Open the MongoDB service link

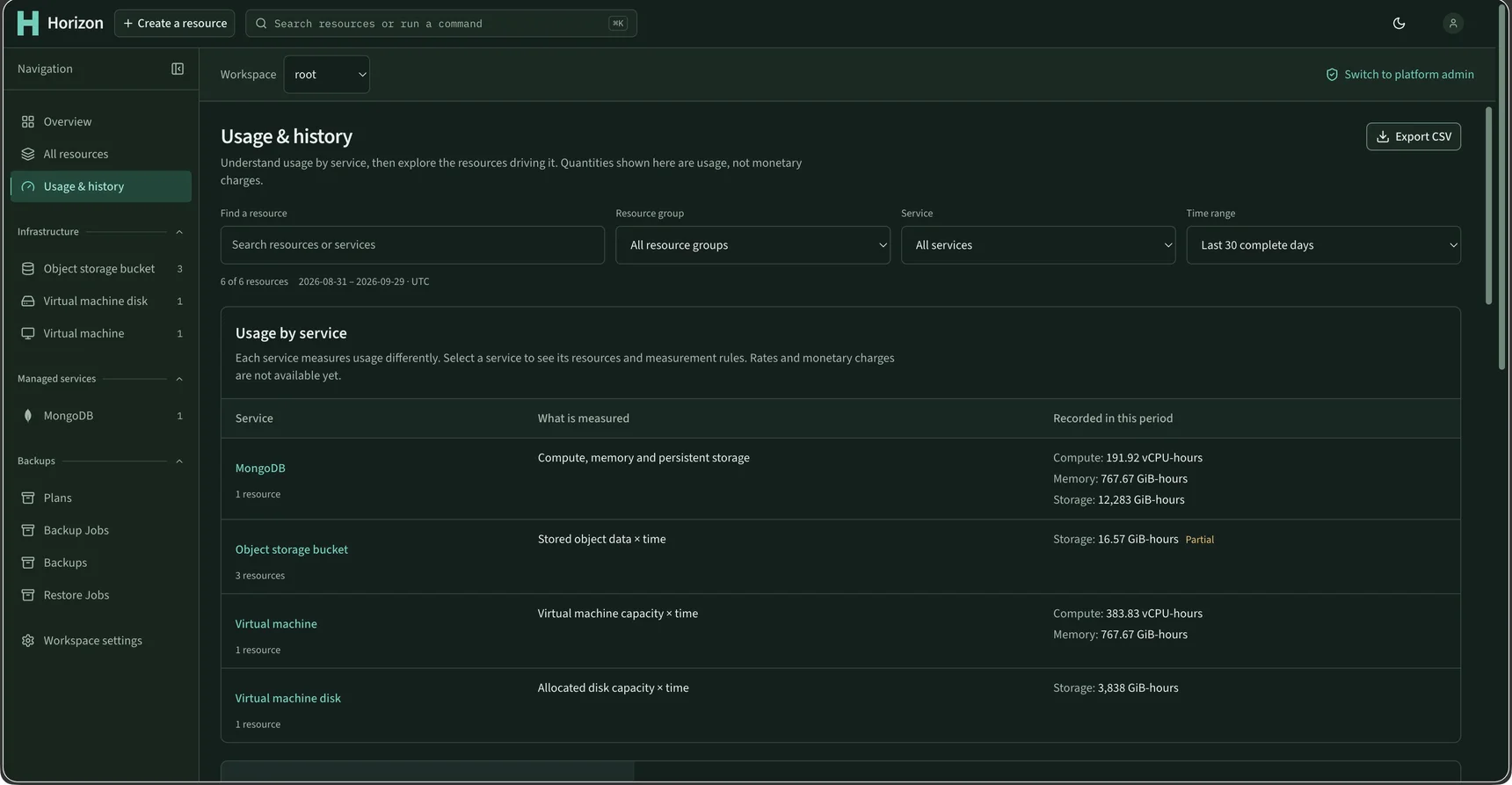click(260, 469)
